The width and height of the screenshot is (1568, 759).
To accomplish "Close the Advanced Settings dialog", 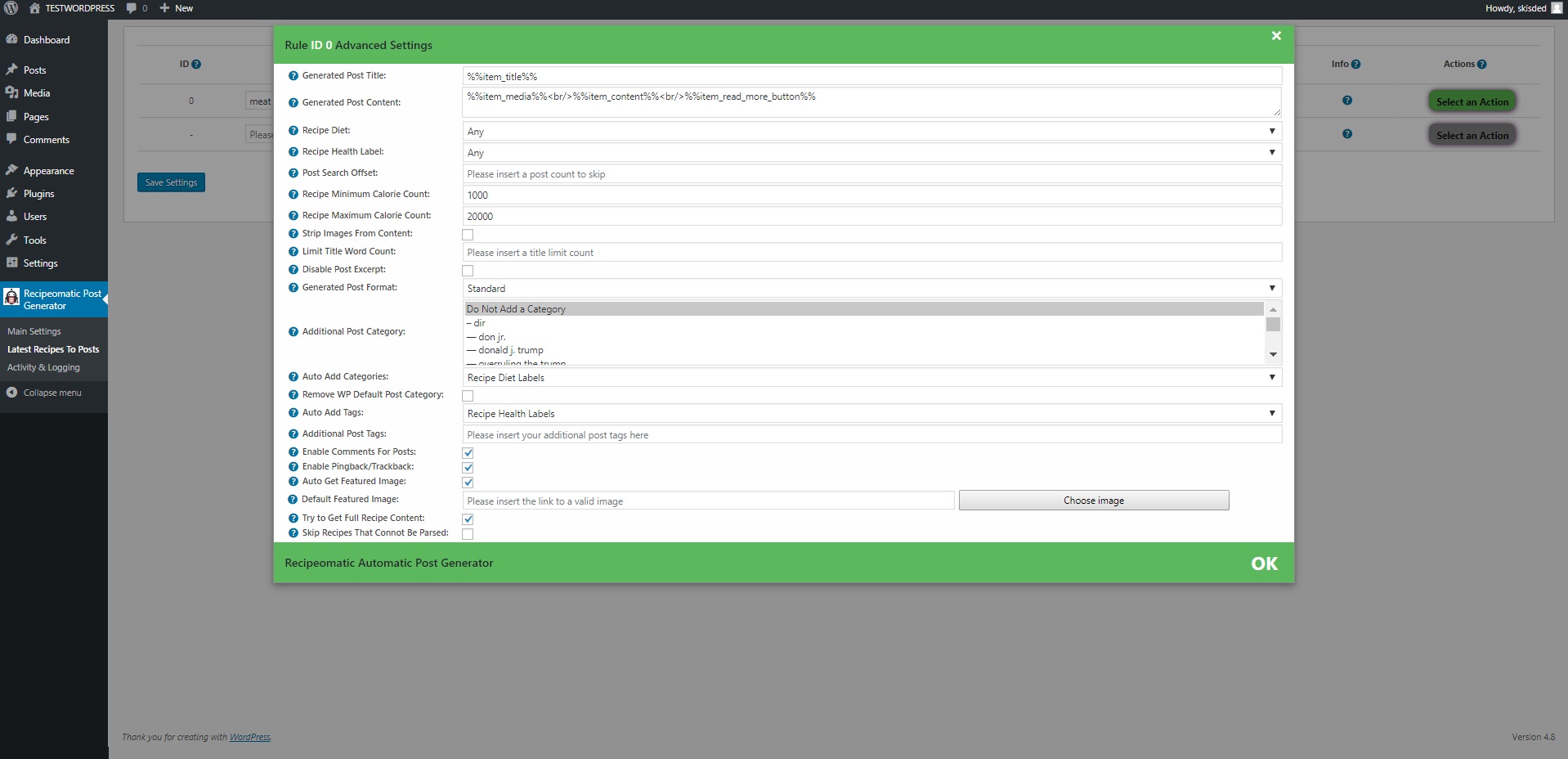I will click(1276, 36).
